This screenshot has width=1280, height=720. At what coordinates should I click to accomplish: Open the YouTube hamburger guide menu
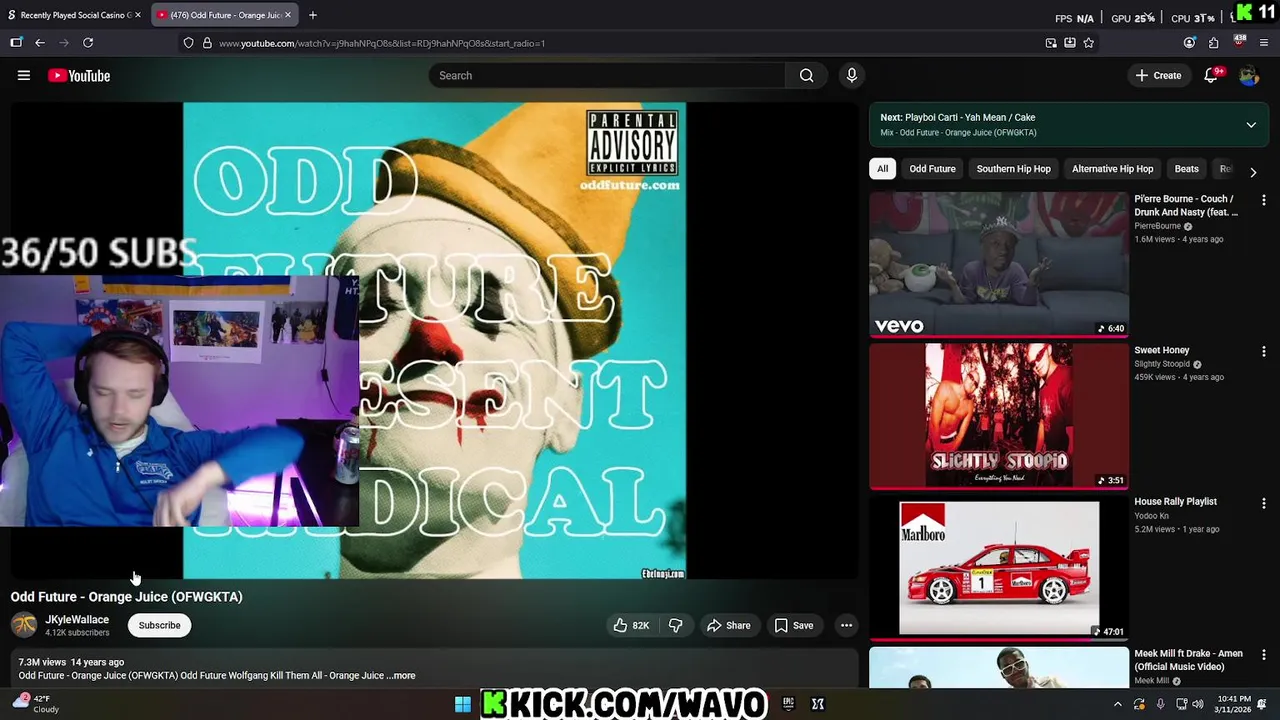pos(24,75)
